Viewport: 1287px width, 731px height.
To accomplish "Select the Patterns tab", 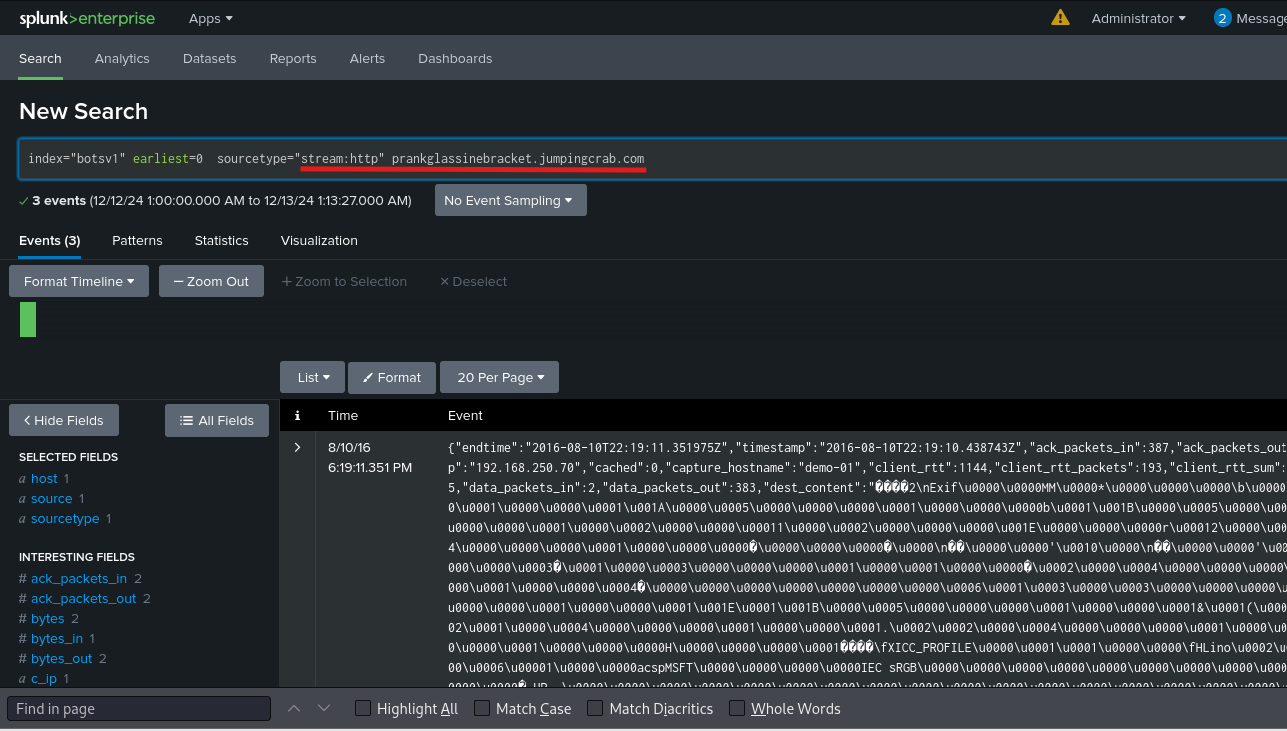I will [137, 240].
